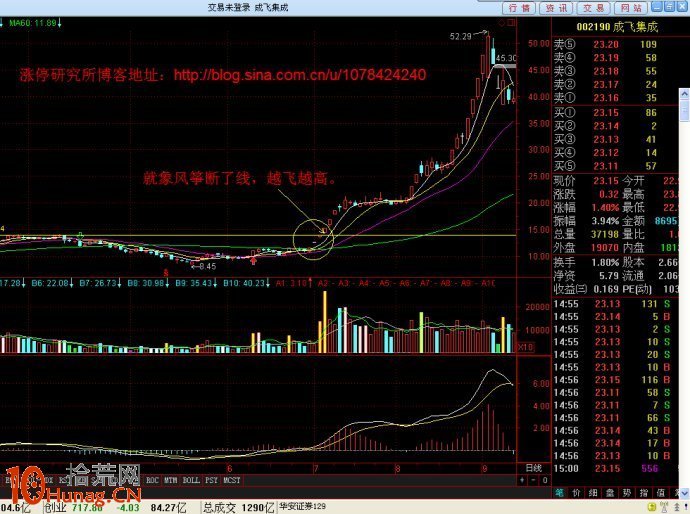The width and height of the screenshot is (690, 514).
Task: Click the 买⑤ bid price 23.11 row
Action: click(606, 166)
